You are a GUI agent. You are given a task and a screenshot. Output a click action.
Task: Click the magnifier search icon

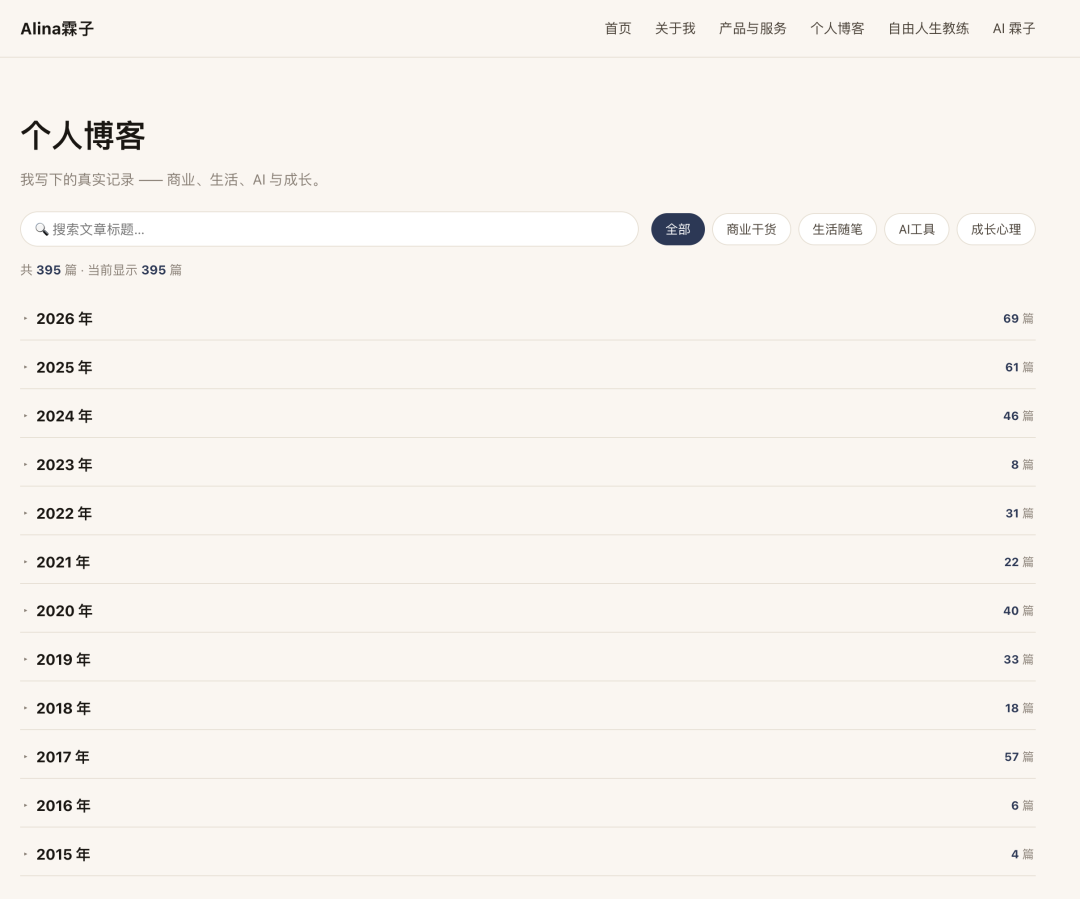(41, 229)
